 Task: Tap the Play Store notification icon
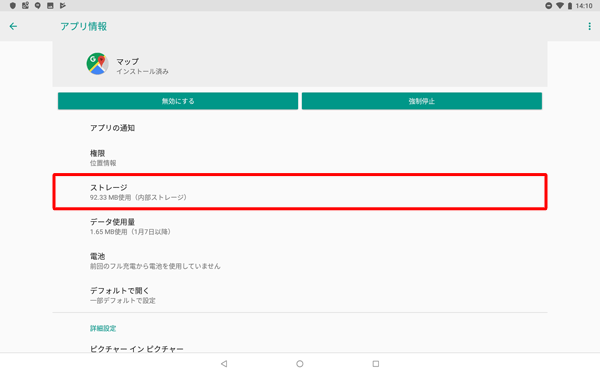[63, 5]
